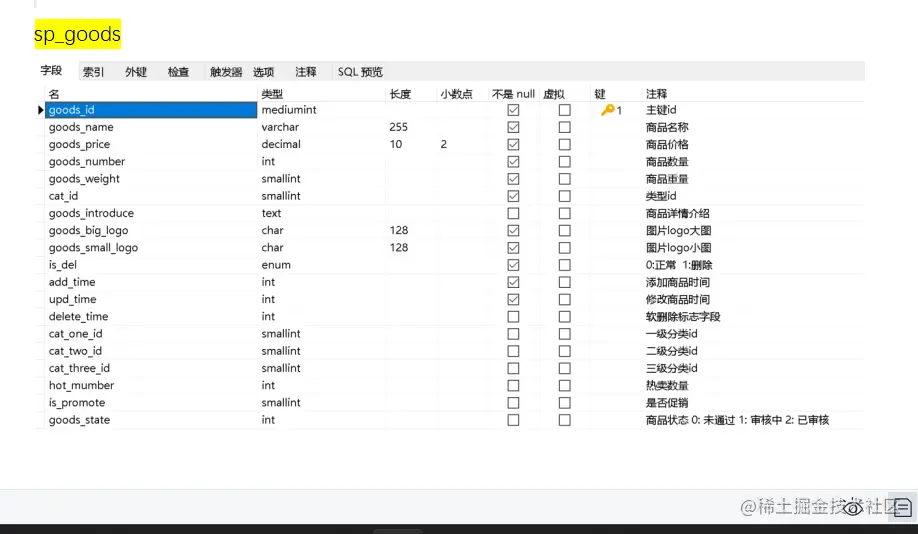Click the varchar type cell
This screenshot has width=918, height=534.
280,127
